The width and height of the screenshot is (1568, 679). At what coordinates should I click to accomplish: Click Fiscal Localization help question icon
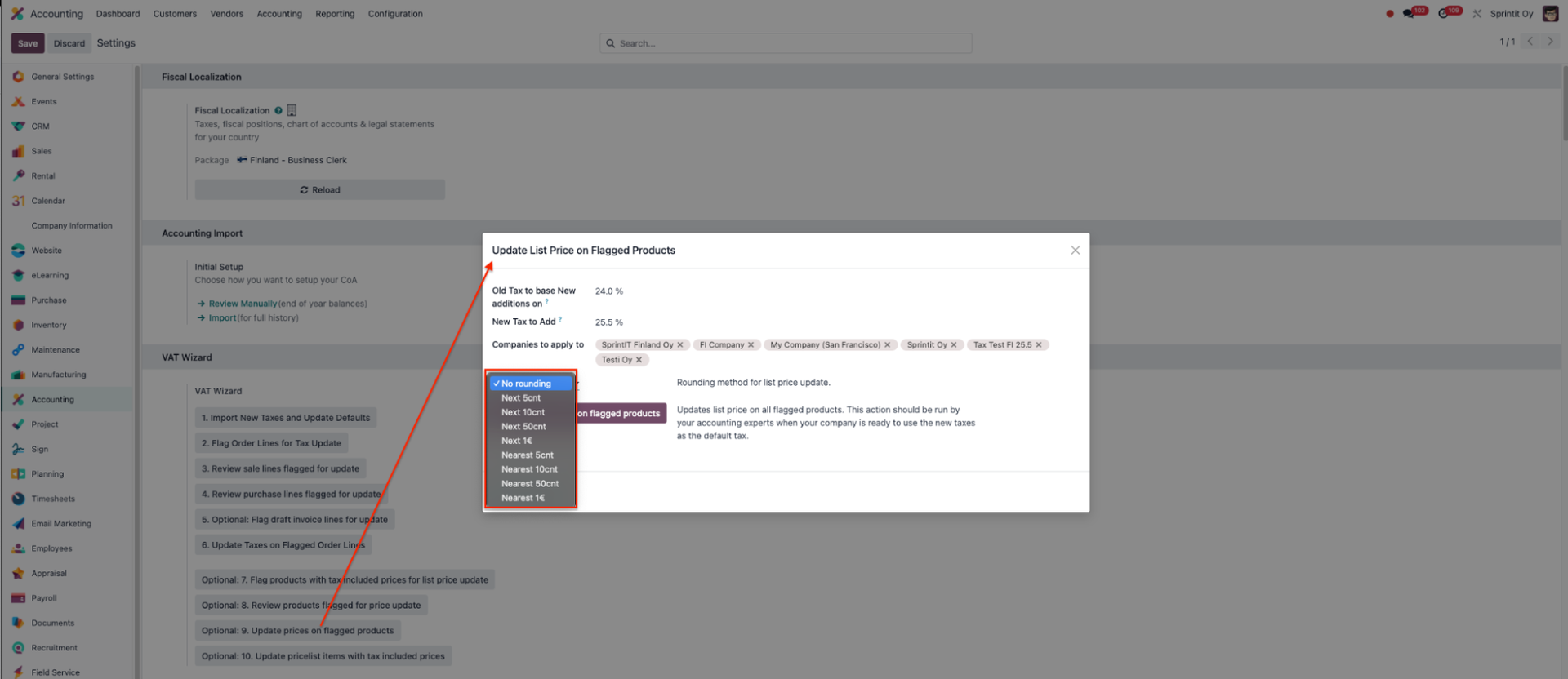coord(278,111)
